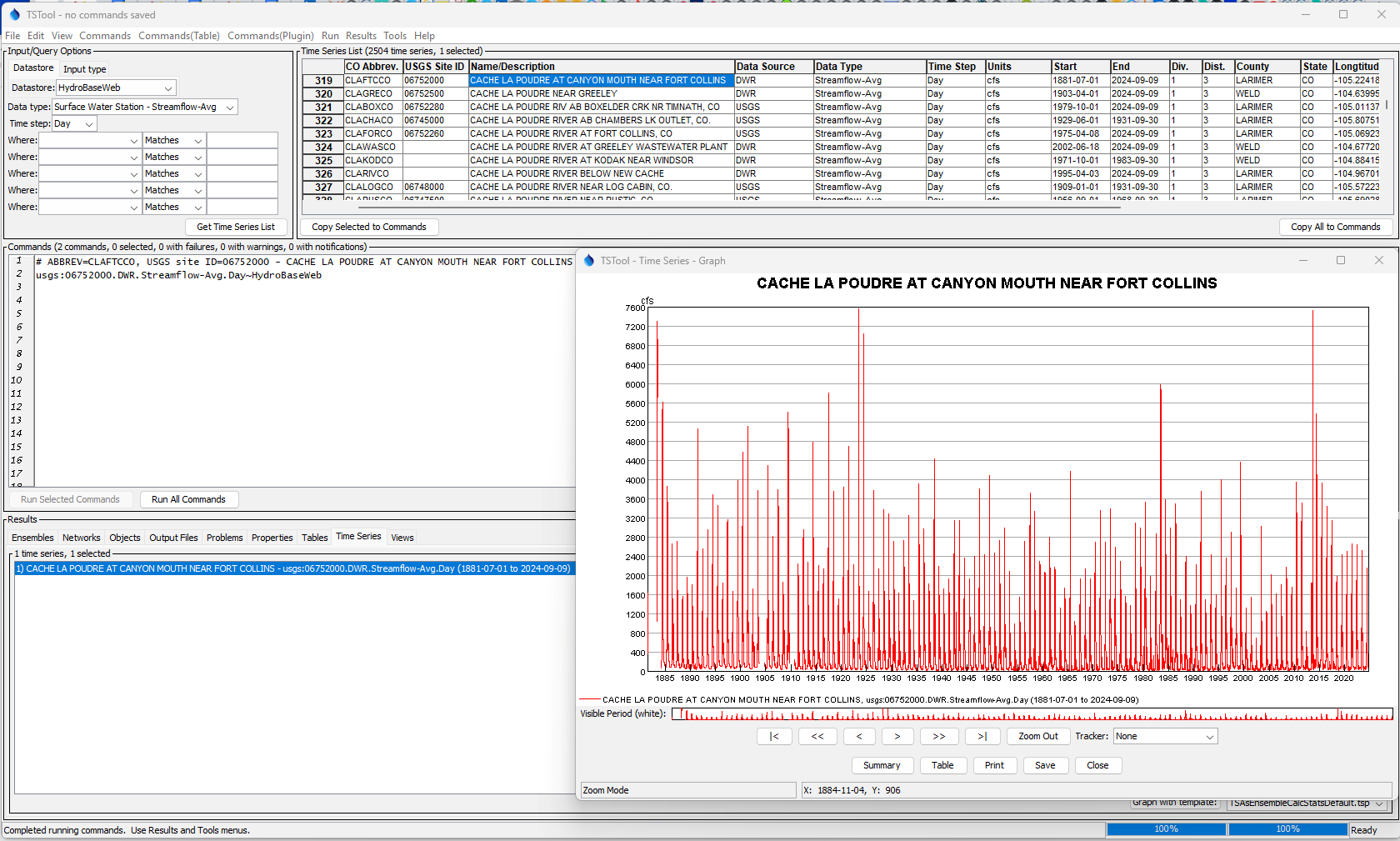Switch to the Input type tab

[85, 69]
